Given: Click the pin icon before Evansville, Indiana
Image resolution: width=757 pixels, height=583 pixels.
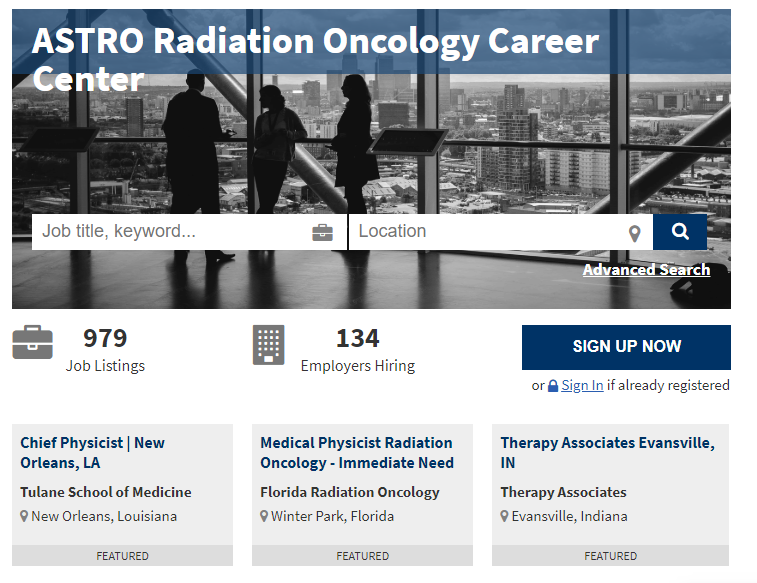Looking at the screenshot, I should [504, 516].
